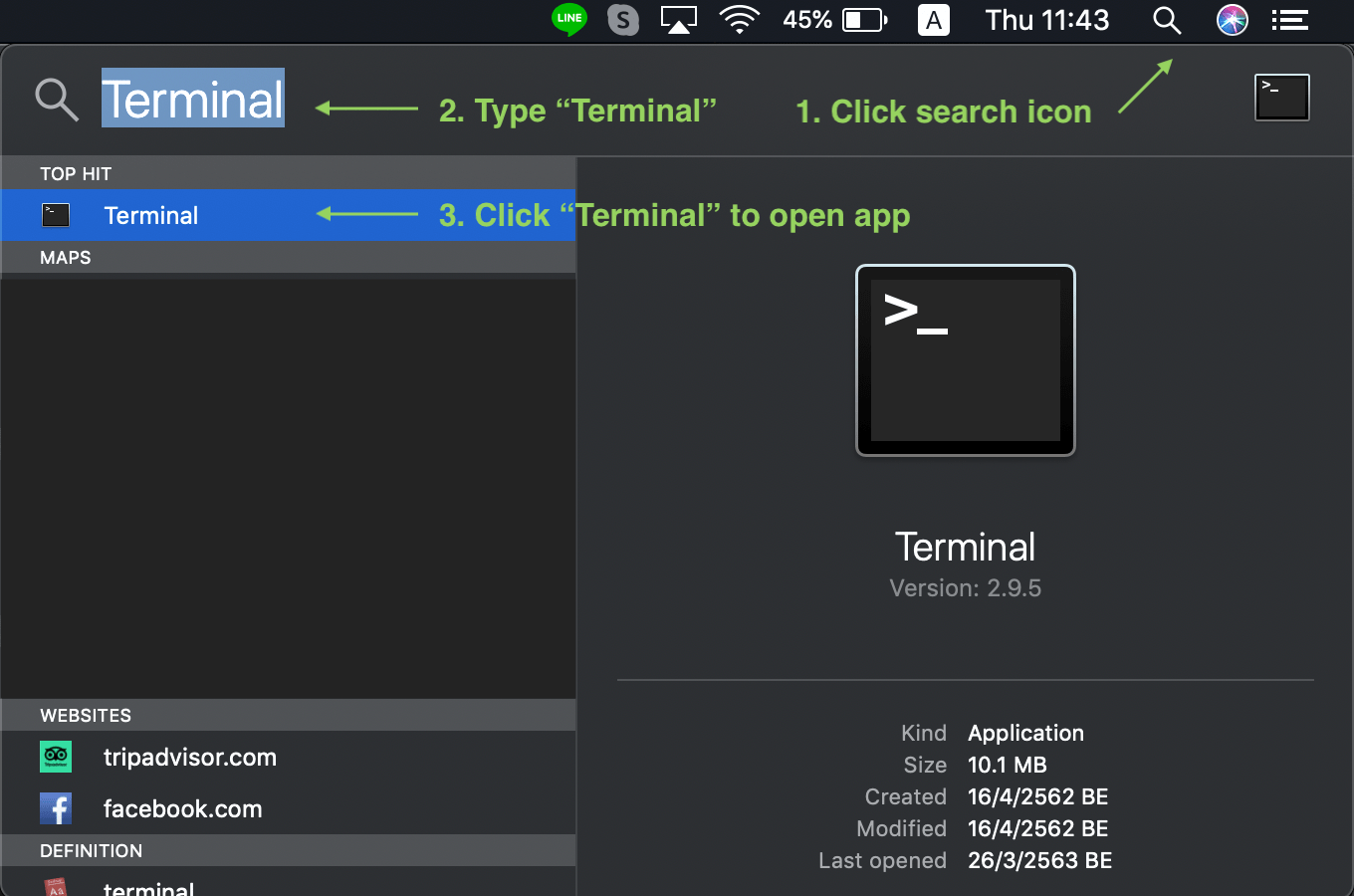Open Notification Center list icon
The image size is (1354, 896).
point(1290,20)
